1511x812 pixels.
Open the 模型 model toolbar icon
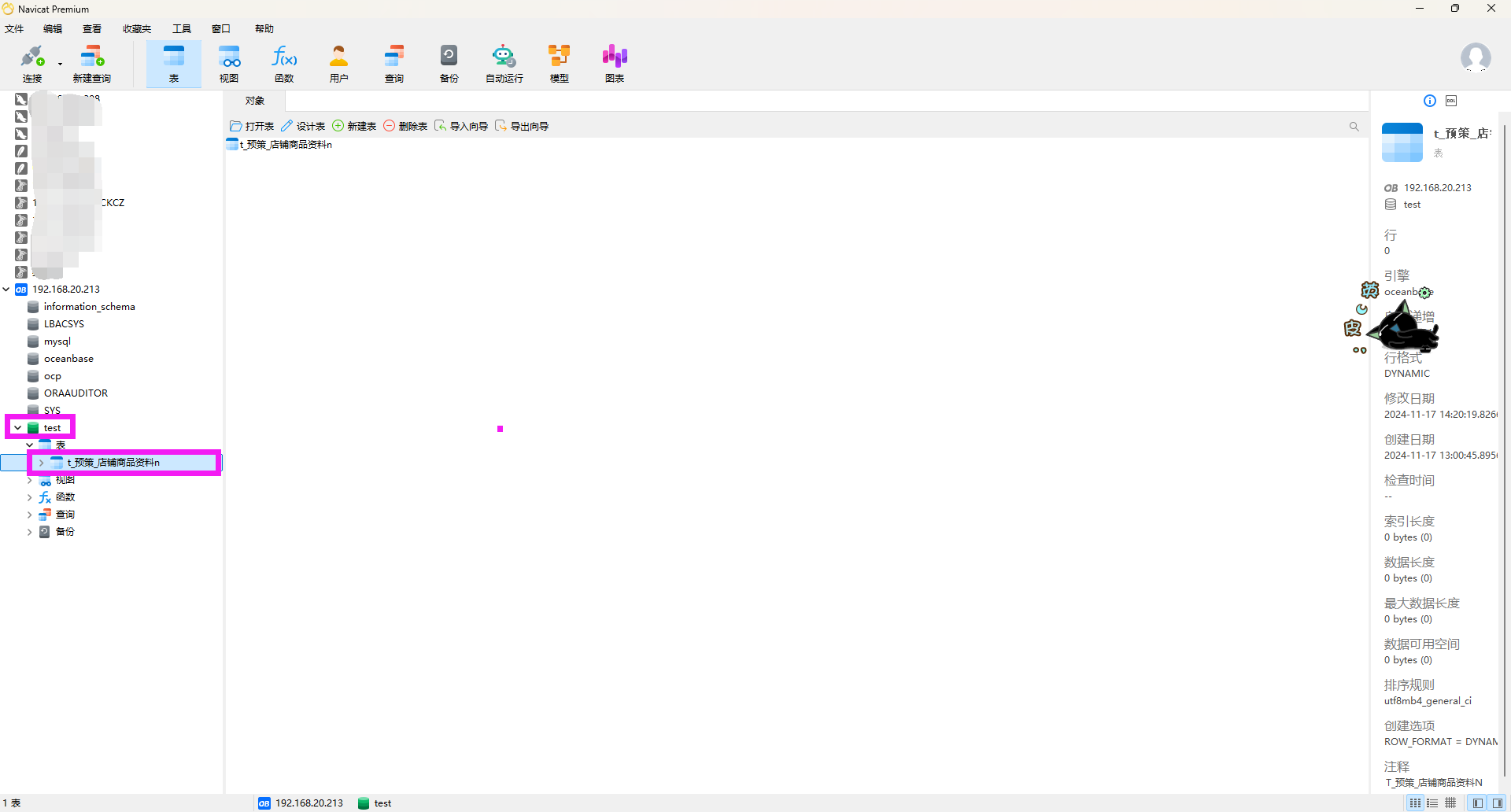pos(560,64)
